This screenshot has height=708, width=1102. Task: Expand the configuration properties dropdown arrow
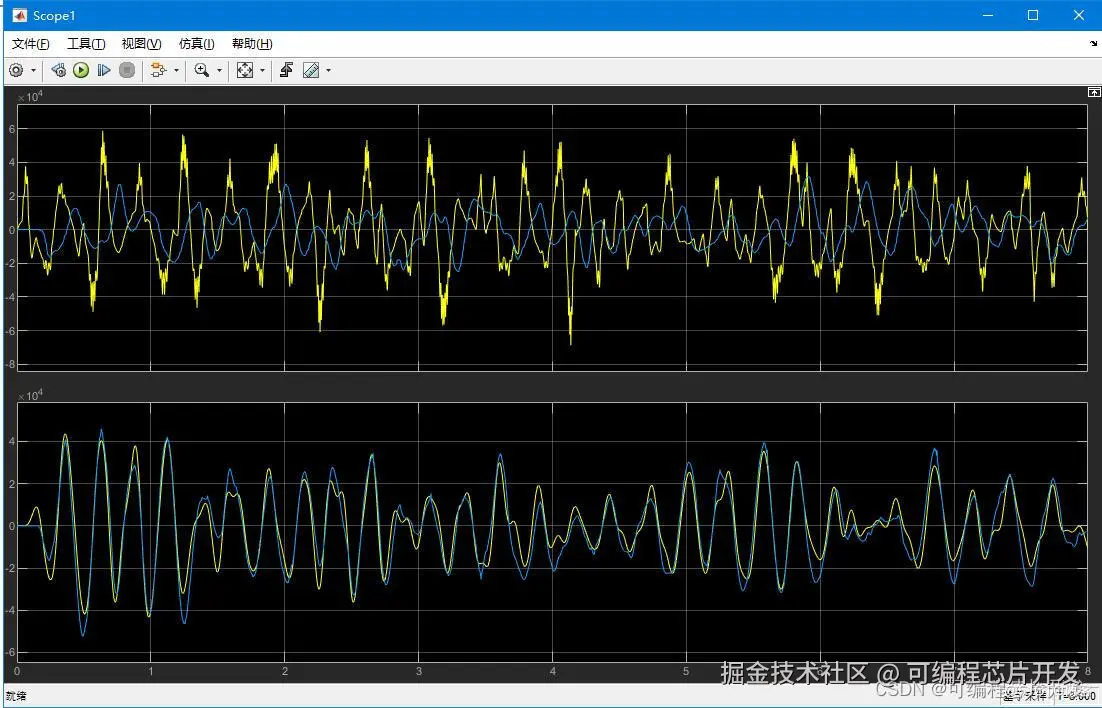click(x=33, y=70)
